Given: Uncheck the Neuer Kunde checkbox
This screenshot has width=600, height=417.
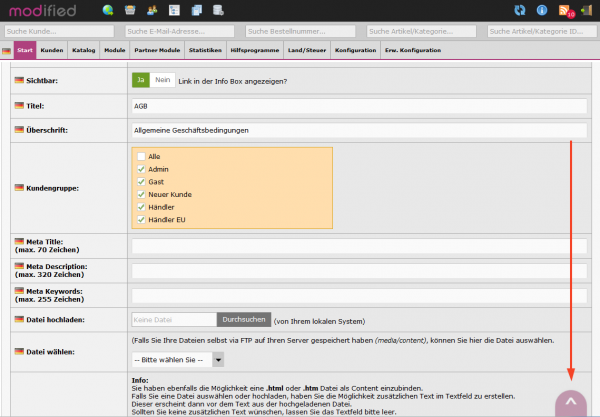Looking at the screenshot, I should 141,194.
